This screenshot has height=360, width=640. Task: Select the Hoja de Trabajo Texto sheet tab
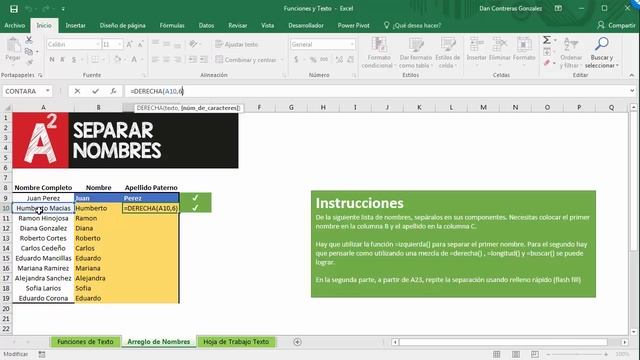point(236,342)
